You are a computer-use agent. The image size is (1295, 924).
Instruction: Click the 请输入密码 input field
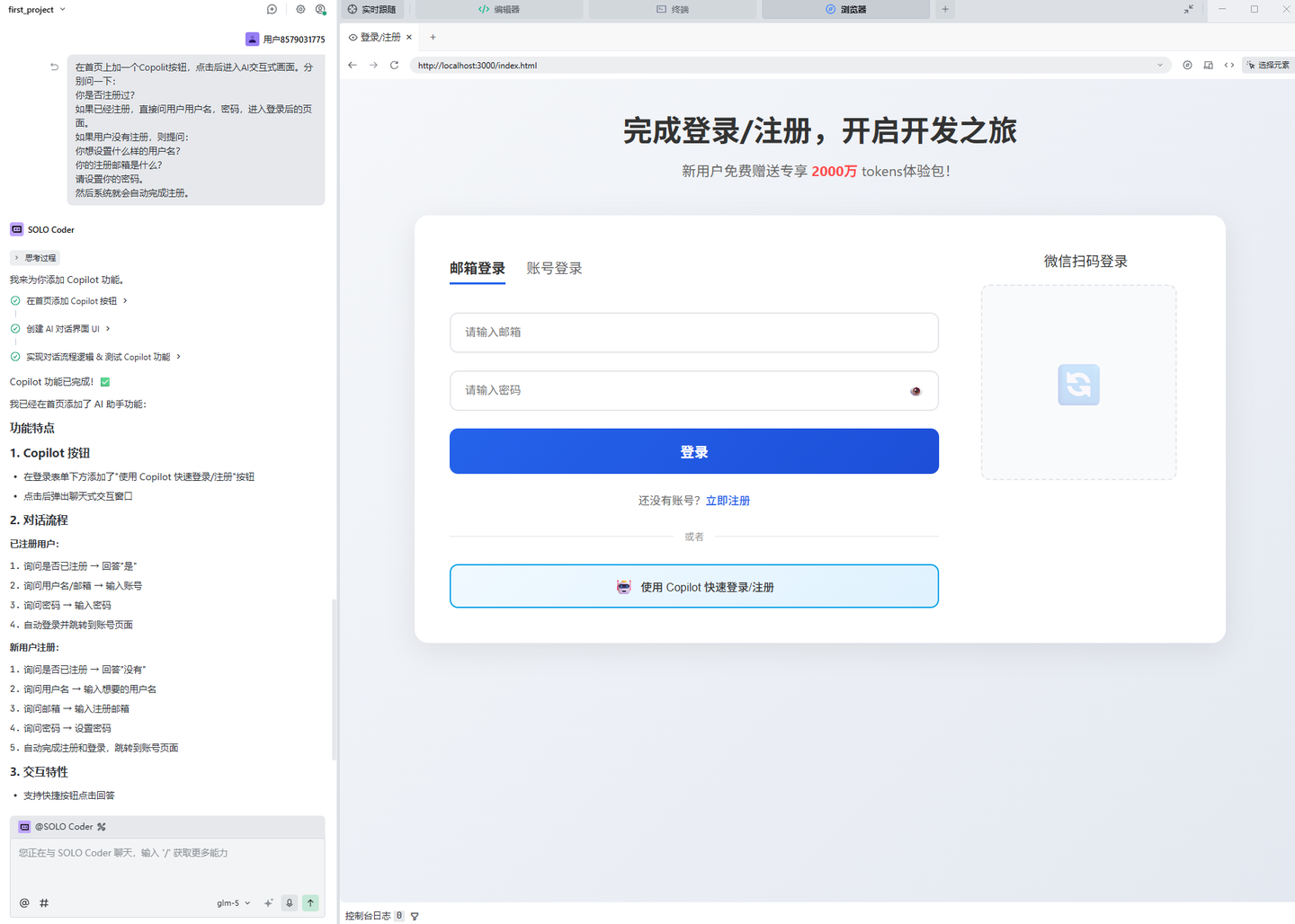coord(694,391)
